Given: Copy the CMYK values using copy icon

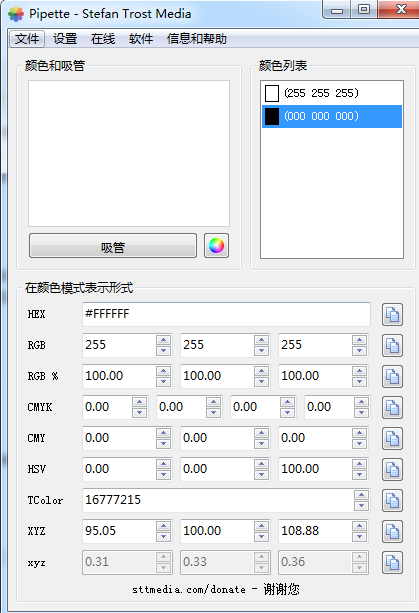Looking at the screenshot, I should coord(392,407).
